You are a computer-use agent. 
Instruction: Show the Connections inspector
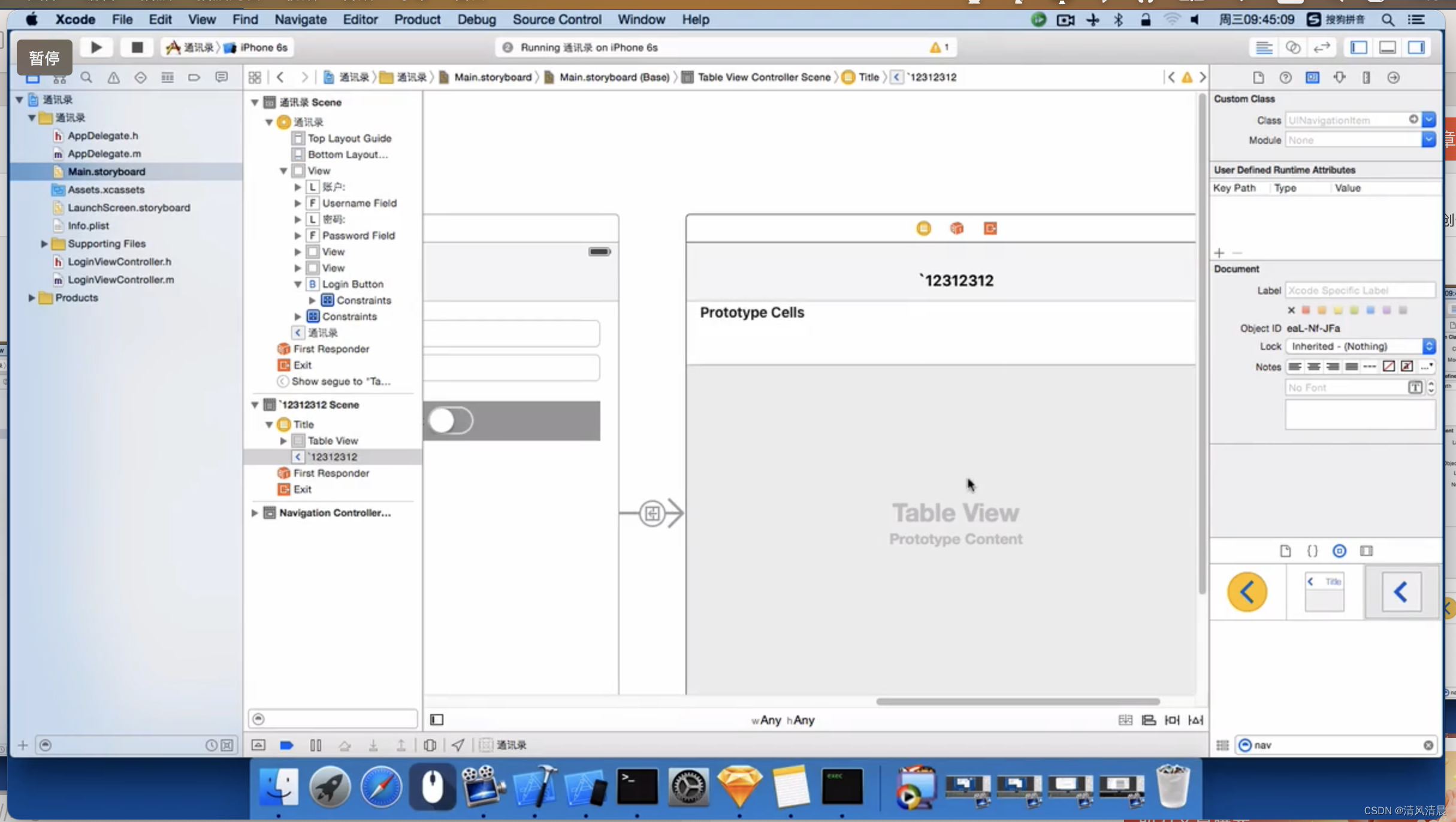[x=1394, y=78]
